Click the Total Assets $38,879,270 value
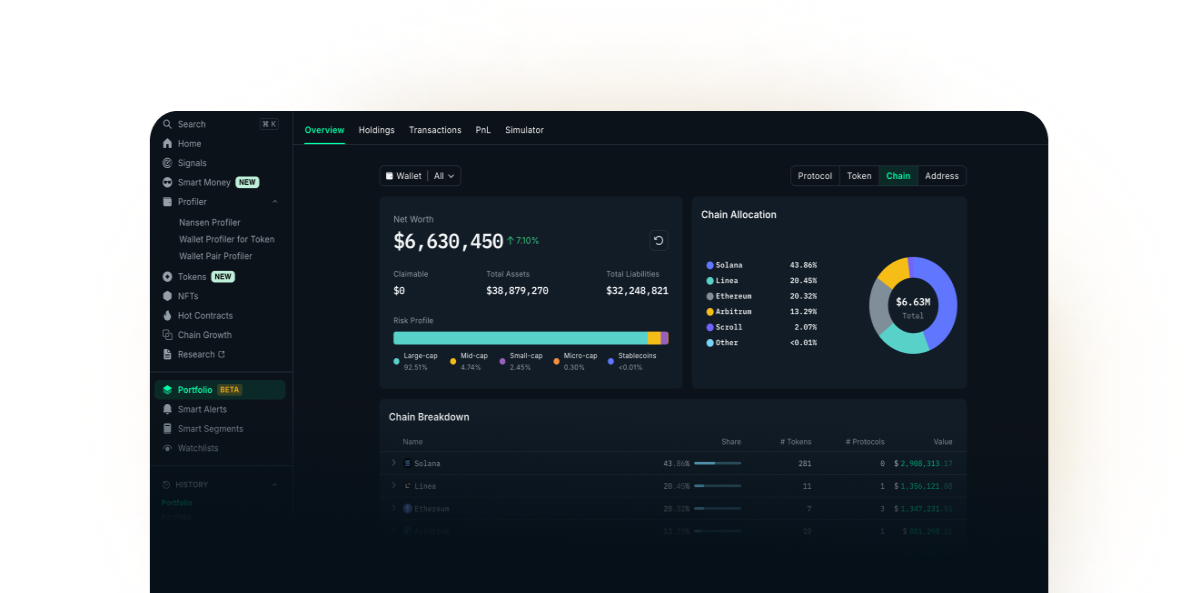 (517, 291)
